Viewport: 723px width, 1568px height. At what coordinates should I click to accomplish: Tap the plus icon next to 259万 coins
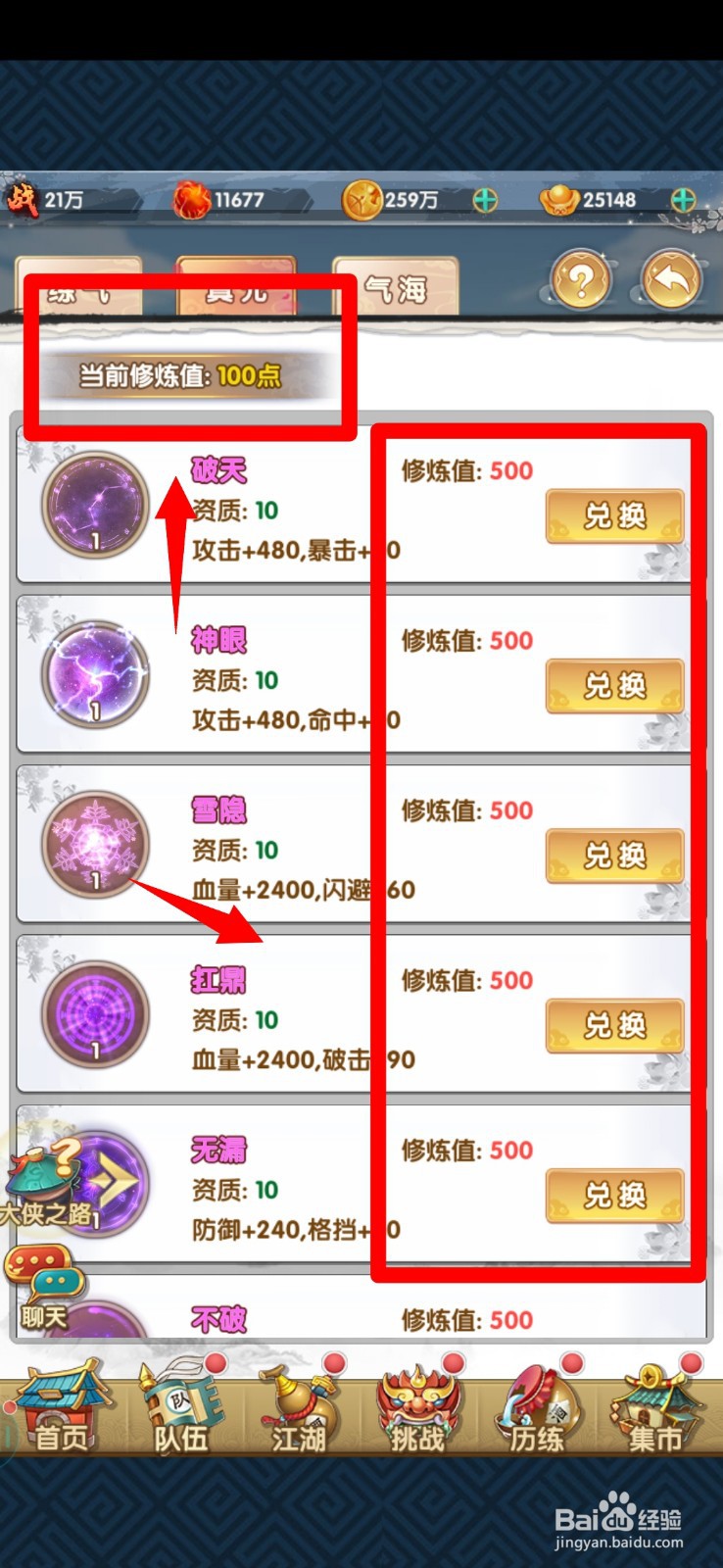tap(485, 200)
